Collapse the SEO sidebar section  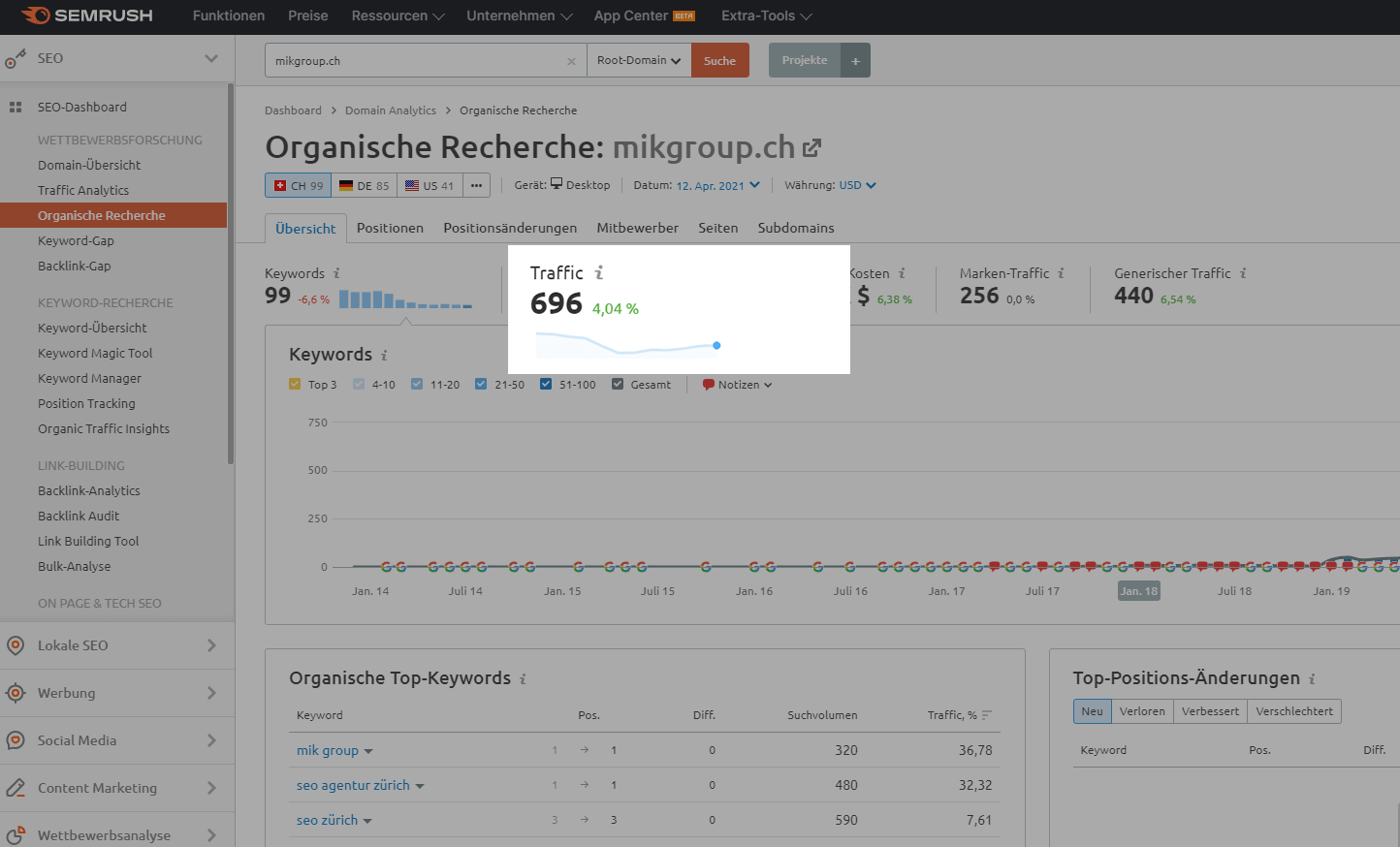pyautogui.click(x=211, y=58)
